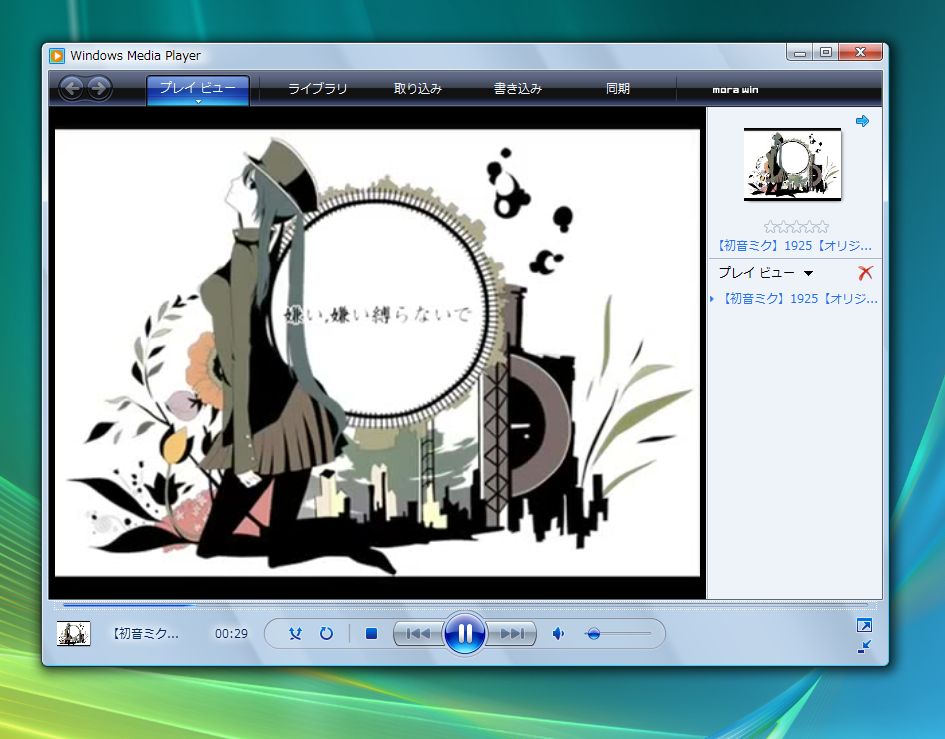Click the Windows Media Player title bar icon
945x739 pixels.
click(x=57, y=56)
